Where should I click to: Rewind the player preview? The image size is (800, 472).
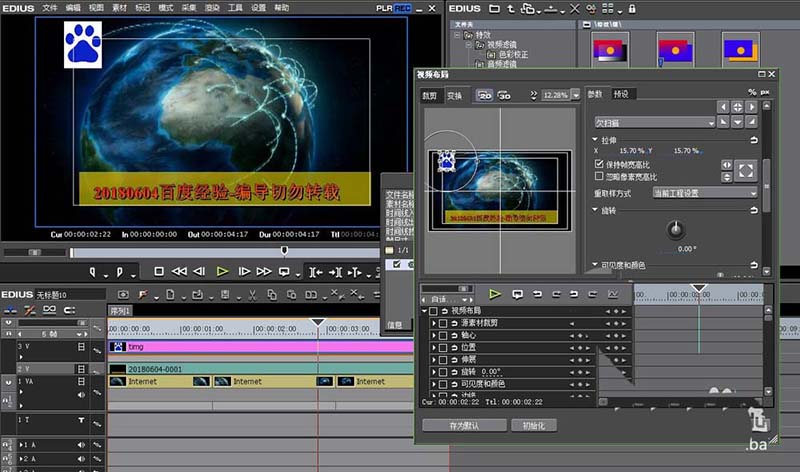(179, 271)
